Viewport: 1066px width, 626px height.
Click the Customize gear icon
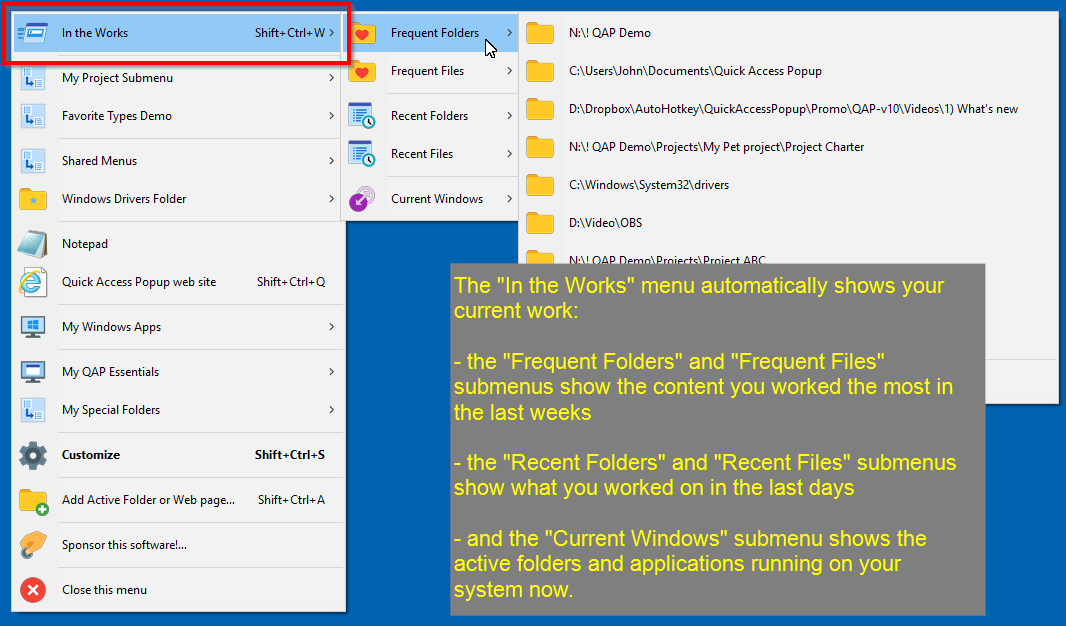pos(33,455)
